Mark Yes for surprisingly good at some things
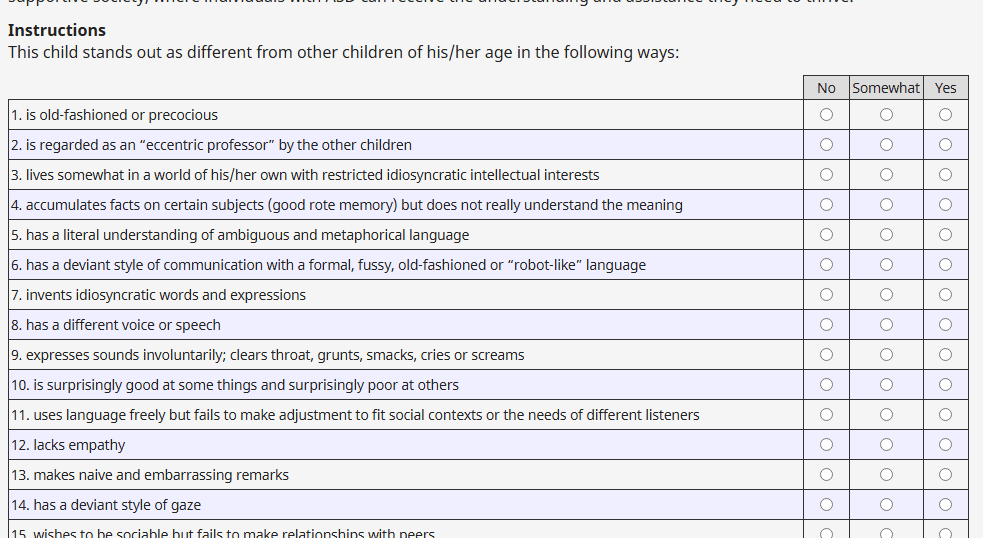 click(946, 385)
